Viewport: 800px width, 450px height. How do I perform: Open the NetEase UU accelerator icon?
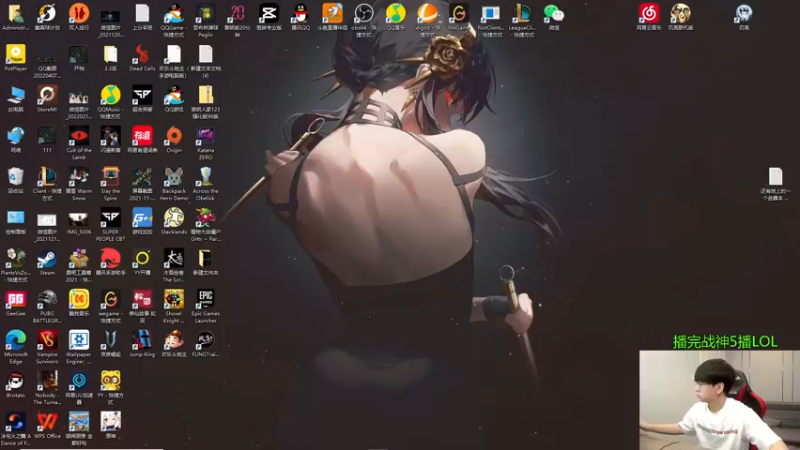(x=79, y=382)
